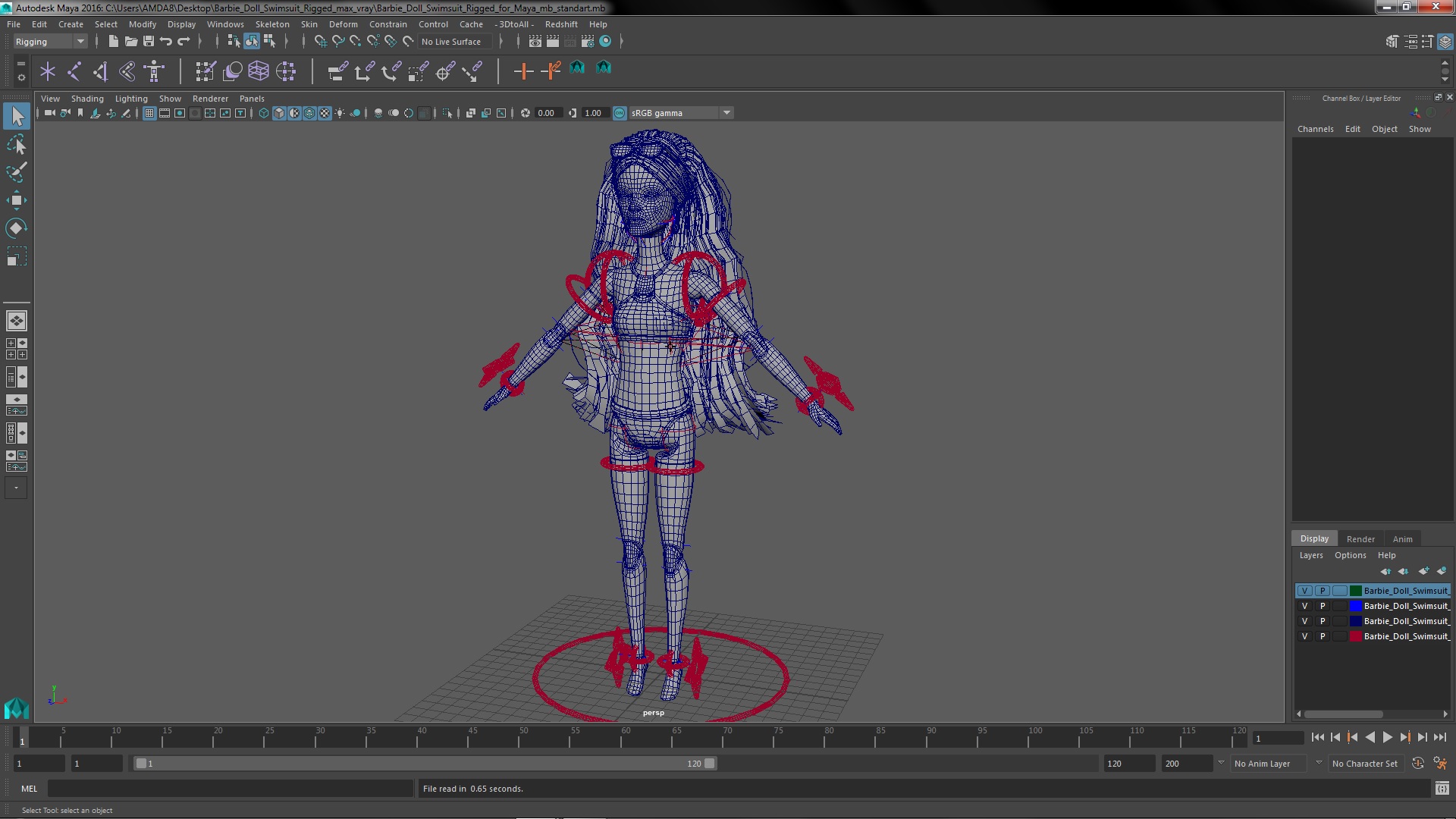Activate the Rotate tool
This screenshot has height=819, width=1456.
(17, 228)
